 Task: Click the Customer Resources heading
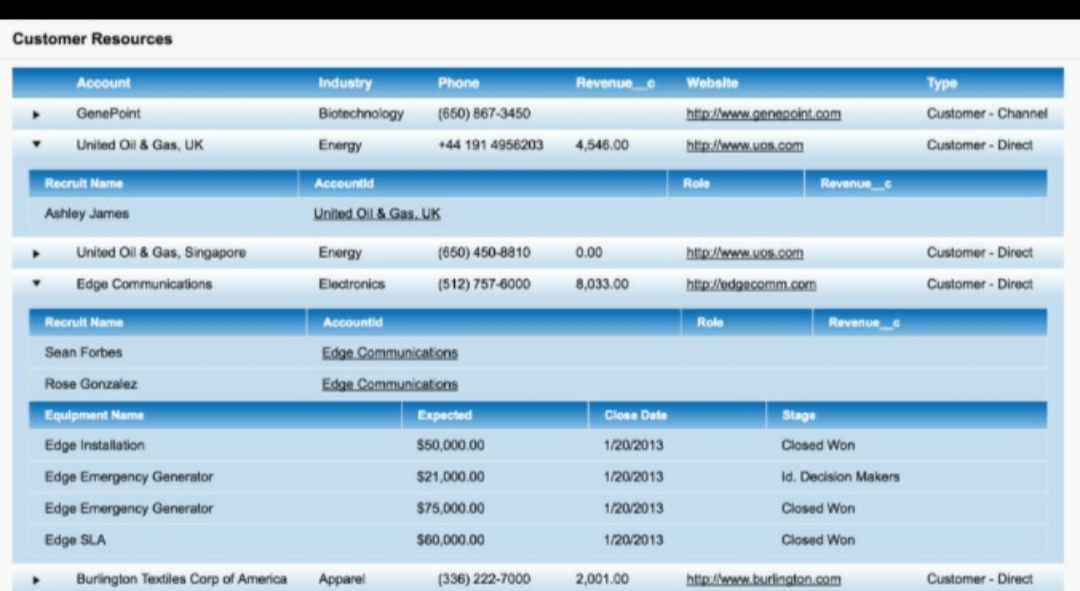92,39
